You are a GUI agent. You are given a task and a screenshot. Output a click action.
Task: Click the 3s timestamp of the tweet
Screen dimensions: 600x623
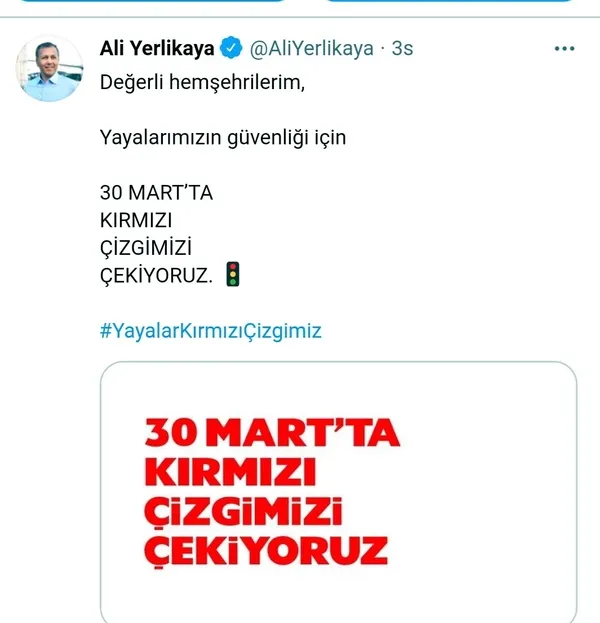(402, 48)
